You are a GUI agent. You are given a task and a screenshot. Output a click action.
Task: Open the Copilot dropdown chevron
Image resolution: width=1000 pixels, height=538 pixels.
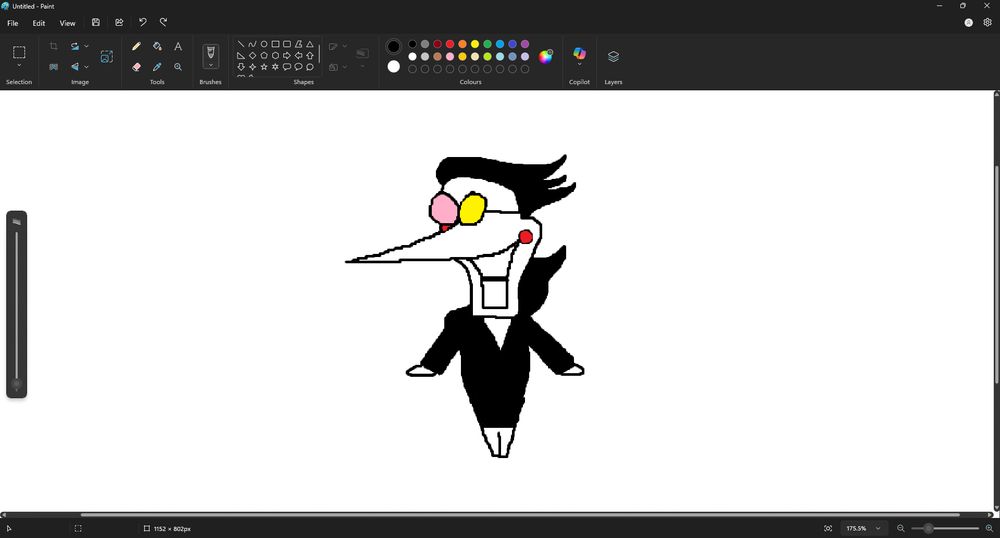click(x=579, y=64)
